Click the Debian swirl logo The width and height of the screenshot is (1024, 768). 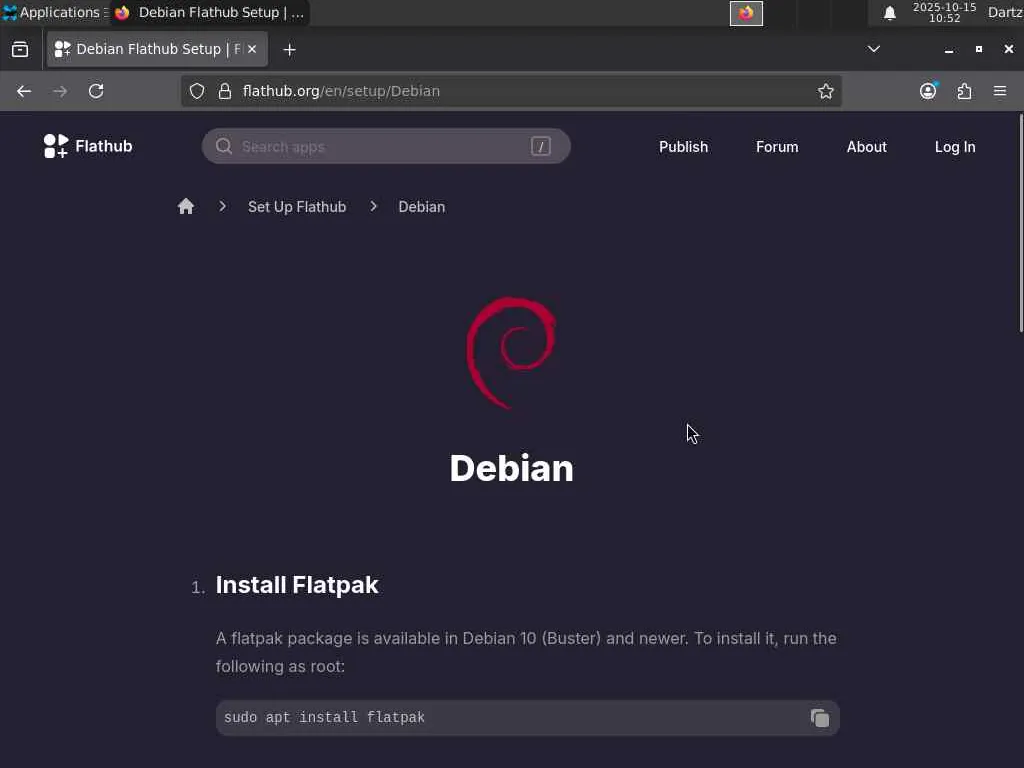(511, 353)
